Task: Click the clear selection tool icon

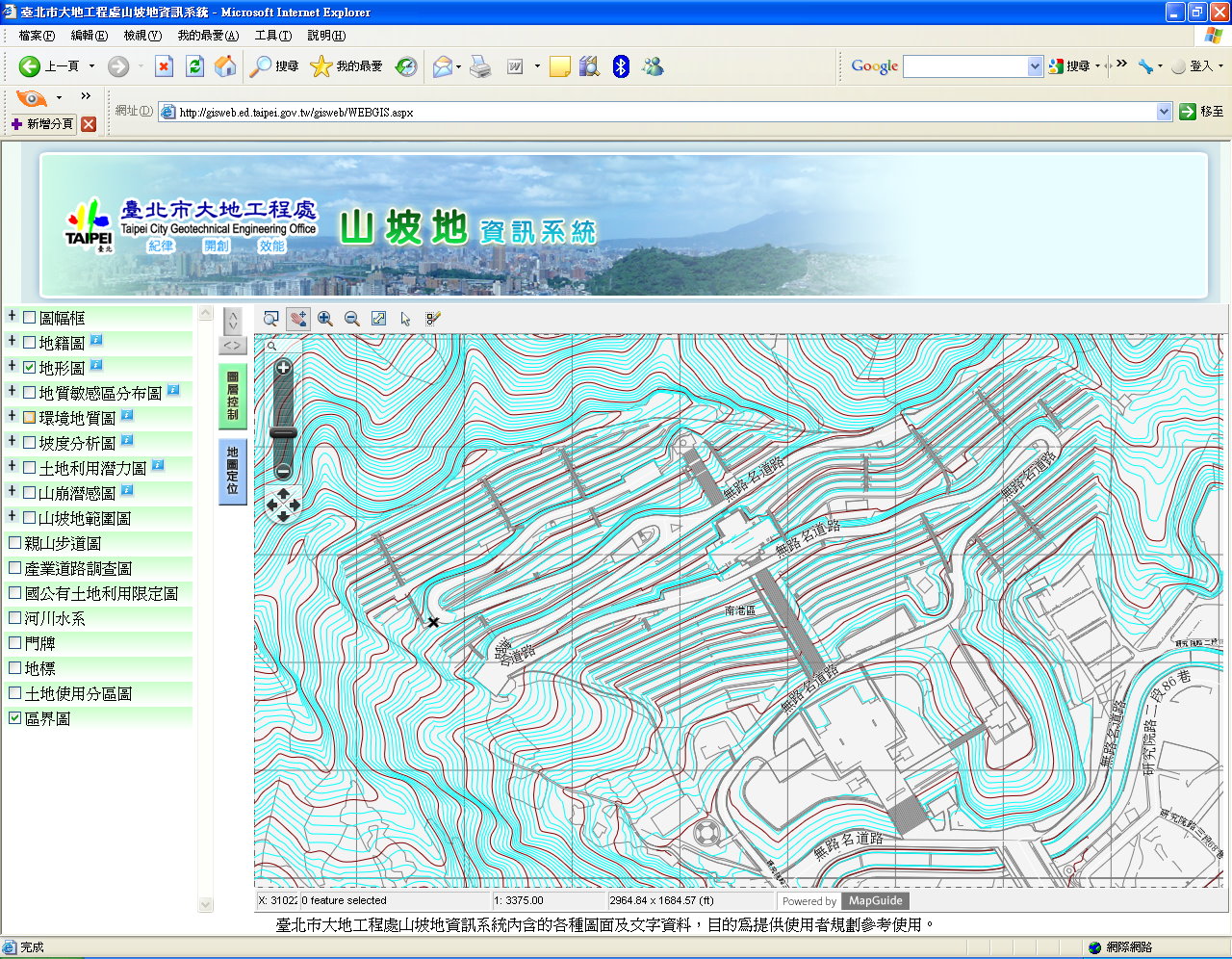Action: [x=433, y=319]
